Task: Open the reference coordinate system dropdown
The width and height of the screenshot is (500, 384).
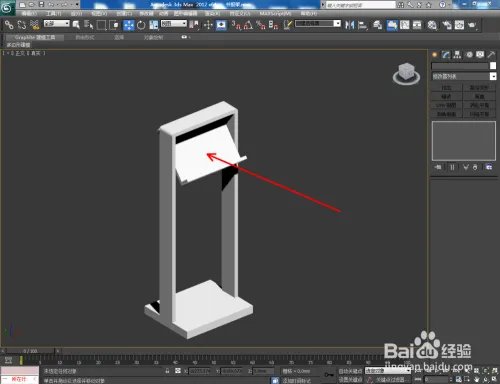Action: point(174,24)
